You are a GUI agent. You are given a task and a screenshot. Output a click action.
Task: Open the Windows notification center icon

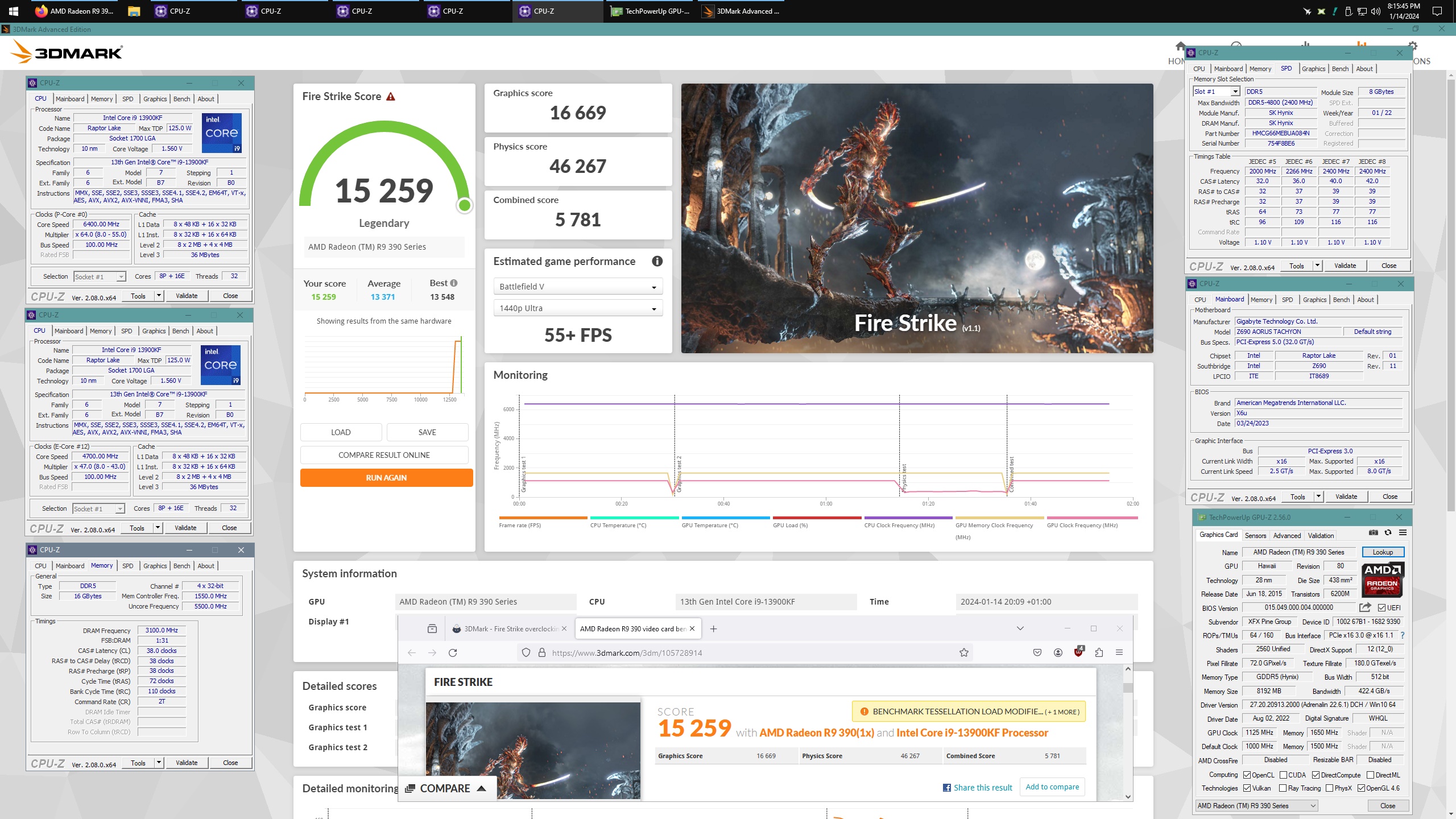coord(1437,11)
